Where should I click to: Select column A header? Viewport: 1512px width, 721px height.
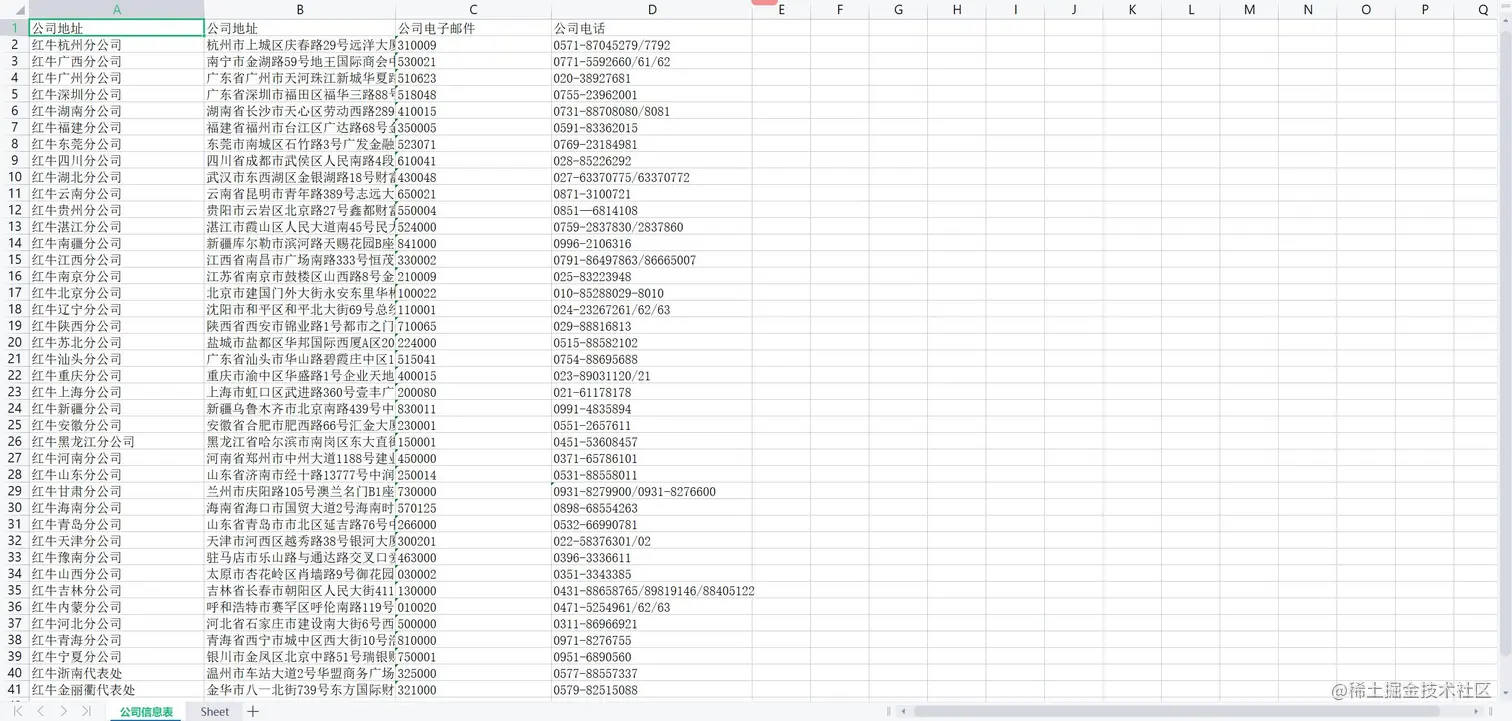[x=117, y=9]
